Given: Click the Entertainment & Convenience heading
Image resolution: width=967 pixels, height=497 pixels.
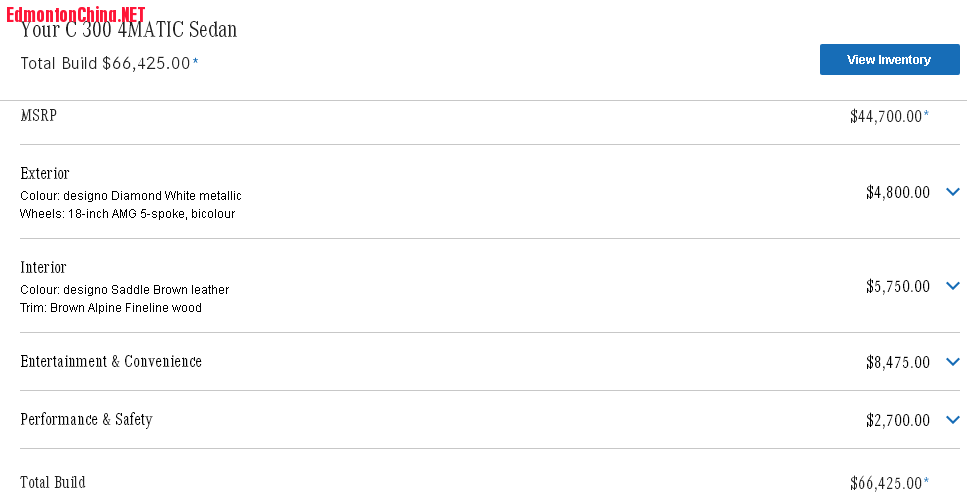Looking at the screenshot, I should tap(111, 361).
